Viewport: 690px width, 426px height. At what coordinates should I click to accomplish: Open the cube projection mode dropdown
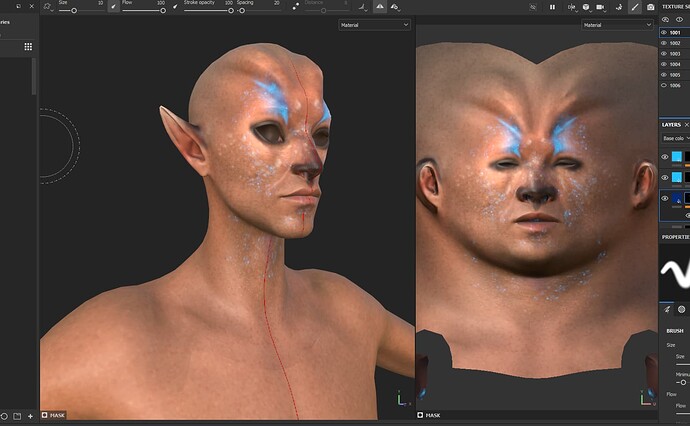[586, 7]
